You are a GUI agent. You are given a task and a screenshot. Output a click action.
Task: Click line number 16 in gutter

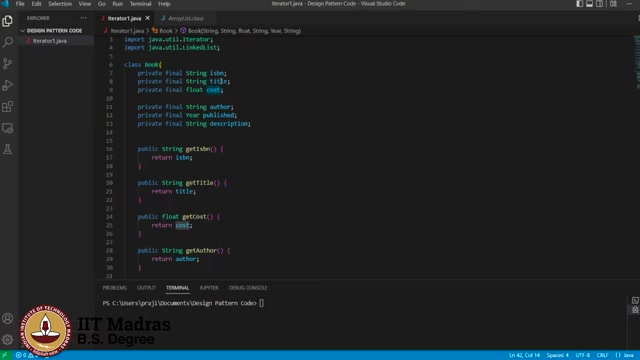point(109,149)
